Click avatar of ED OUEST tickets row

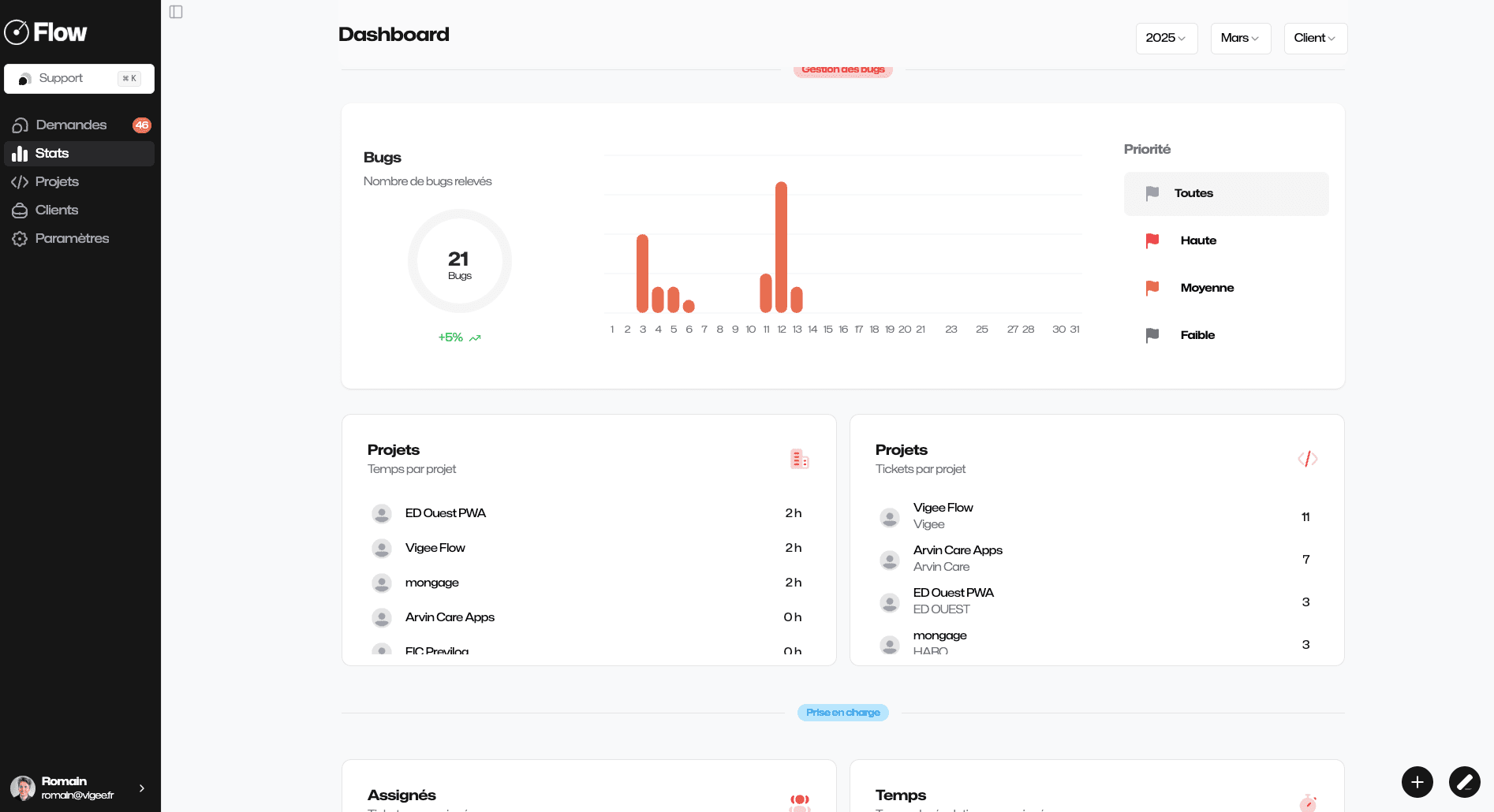click(890, 603)
